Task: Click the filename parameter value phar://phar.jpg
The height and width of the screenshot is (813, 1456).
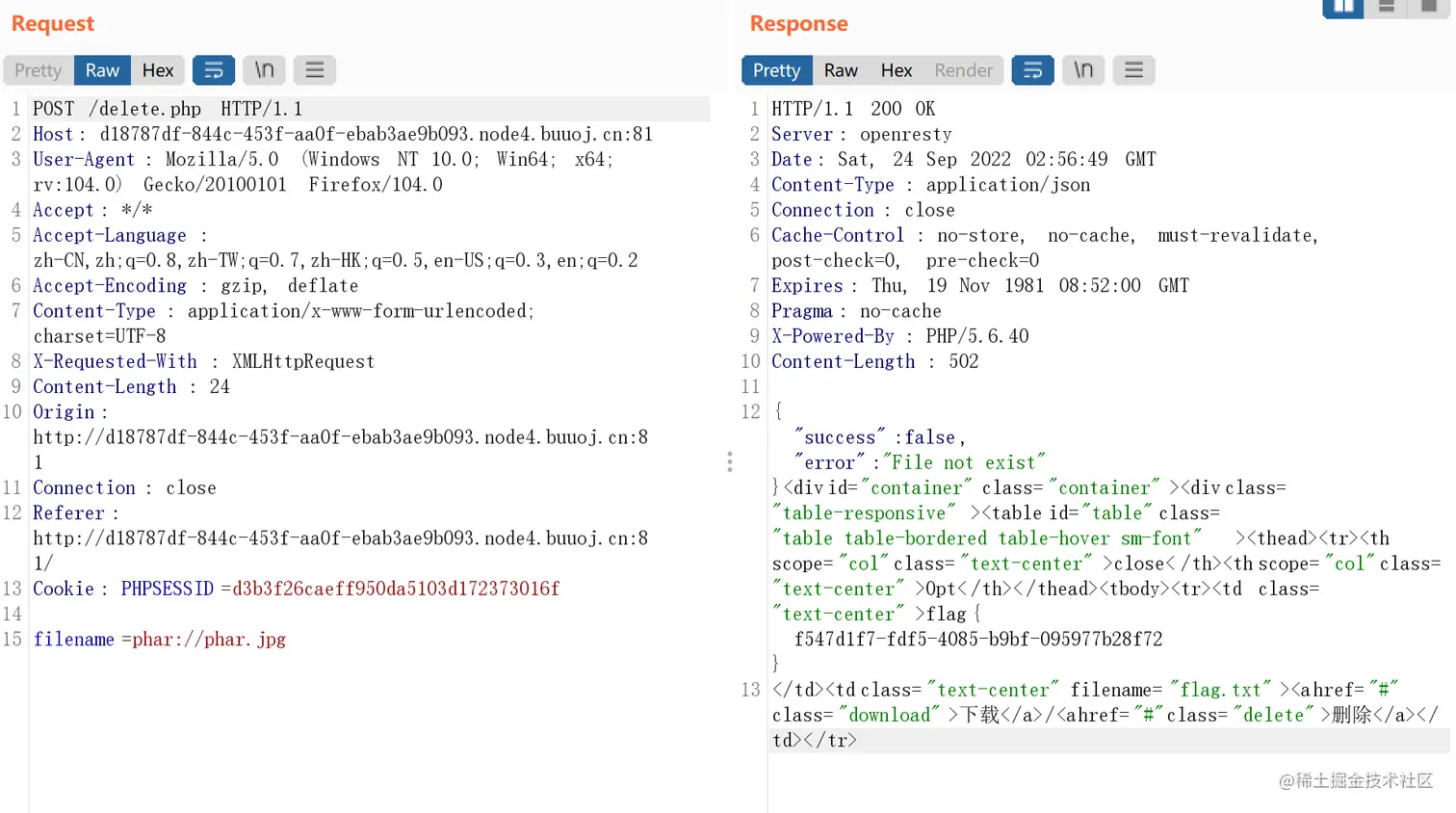Action: tap(209, 640)
